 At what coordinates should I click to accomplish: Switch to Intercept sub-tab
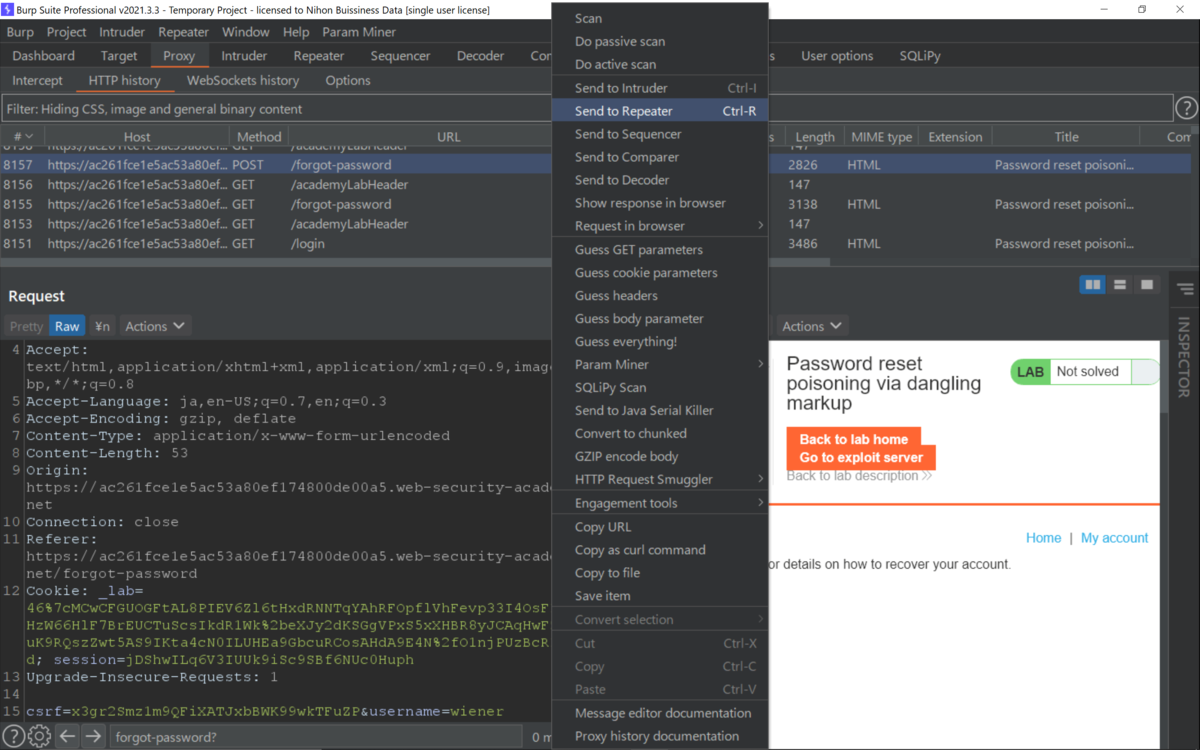point(37,80)
